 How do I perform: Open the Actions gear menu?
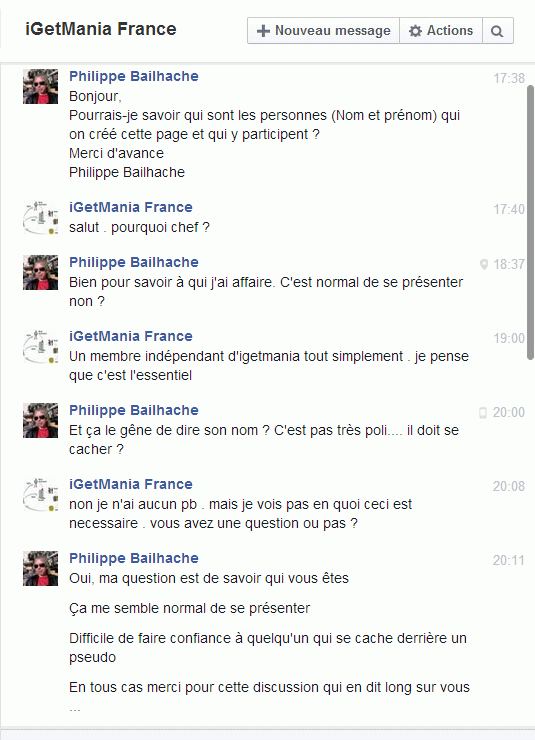tap(441, 31)
